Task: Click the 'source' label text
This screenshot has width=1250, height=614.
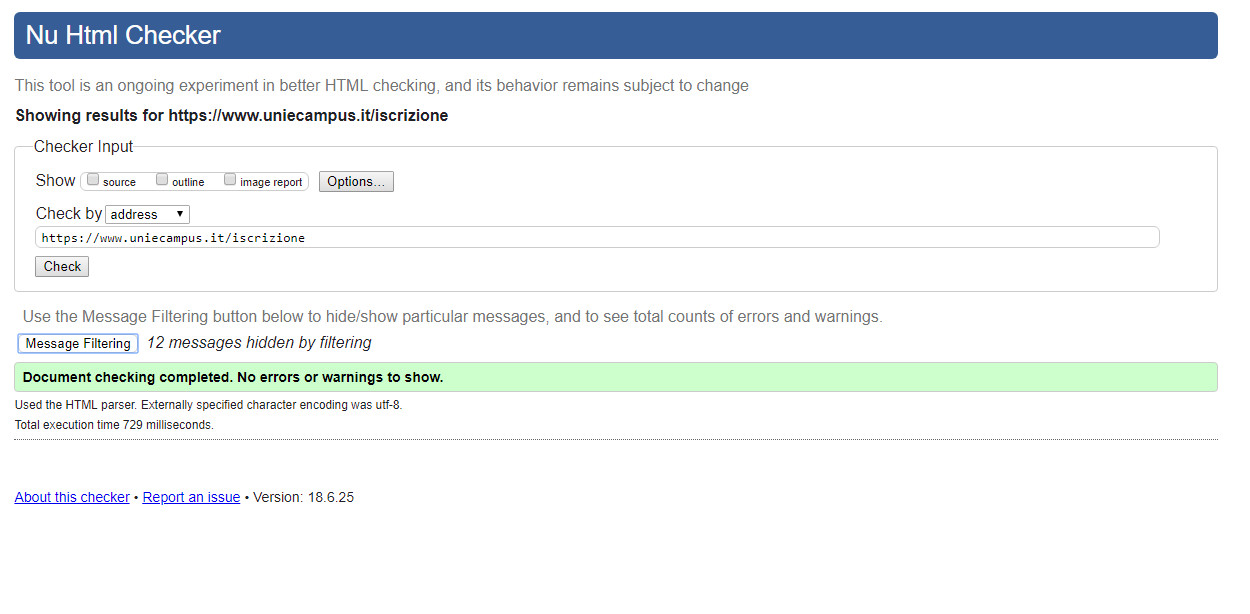Action: tap(119, 182)
